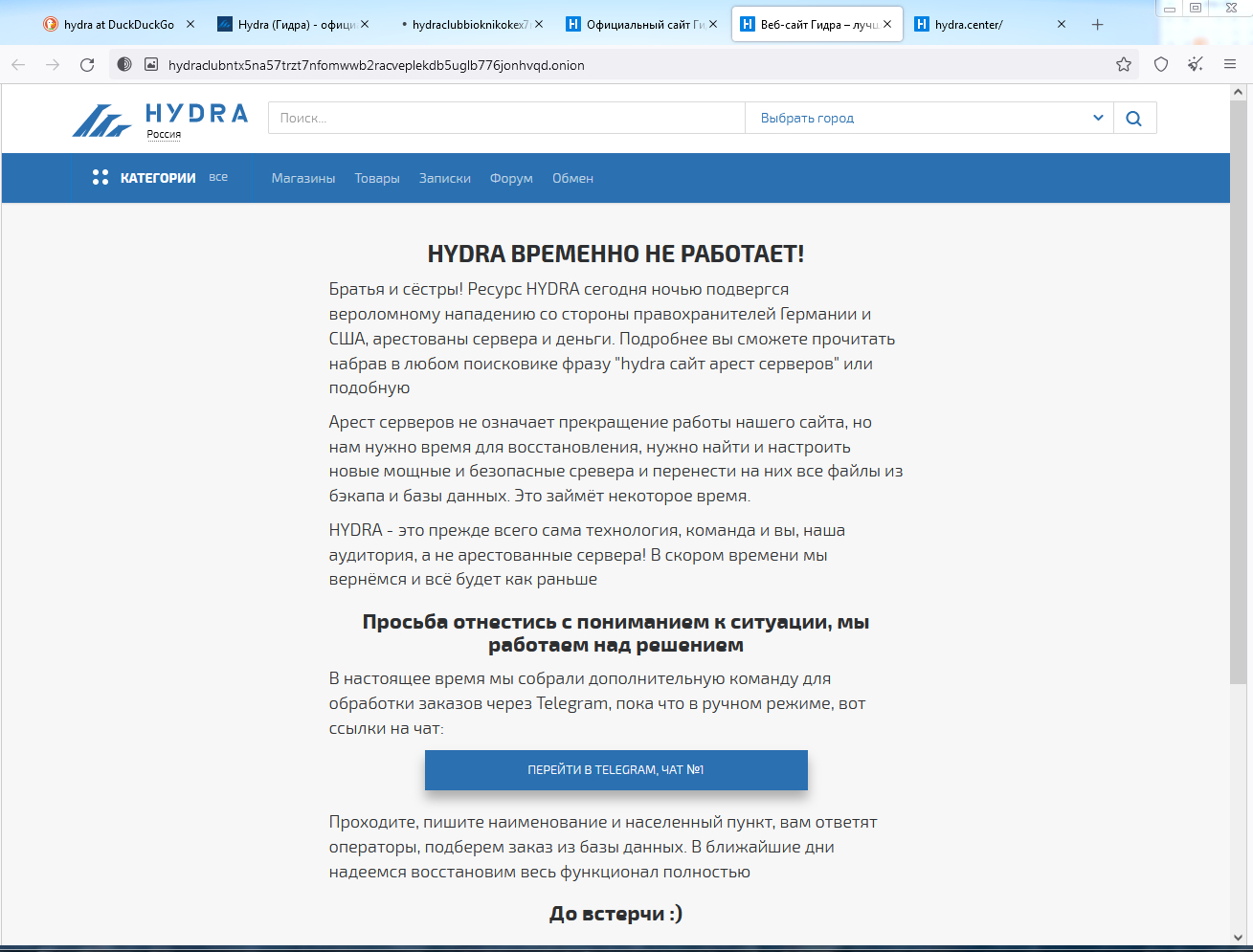Click the categories grid icon
The image size is (1253, 952).
tap(101, 178)
